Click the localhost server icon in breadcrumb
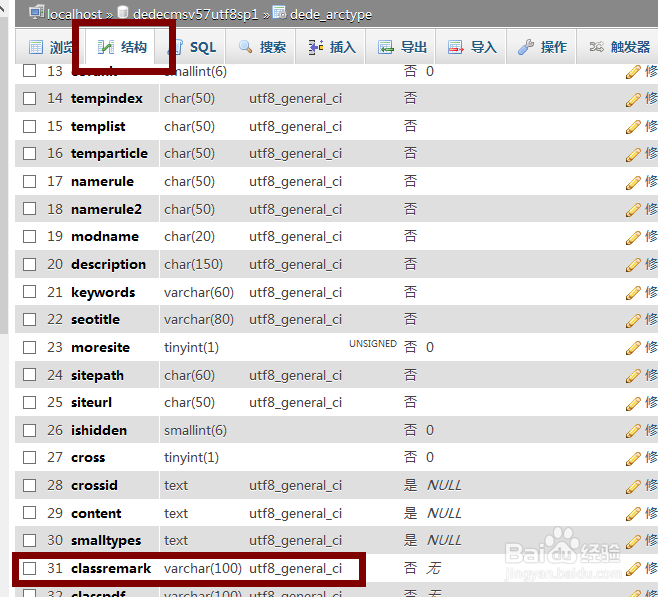 pyautogui.click(x=36, y=13)
